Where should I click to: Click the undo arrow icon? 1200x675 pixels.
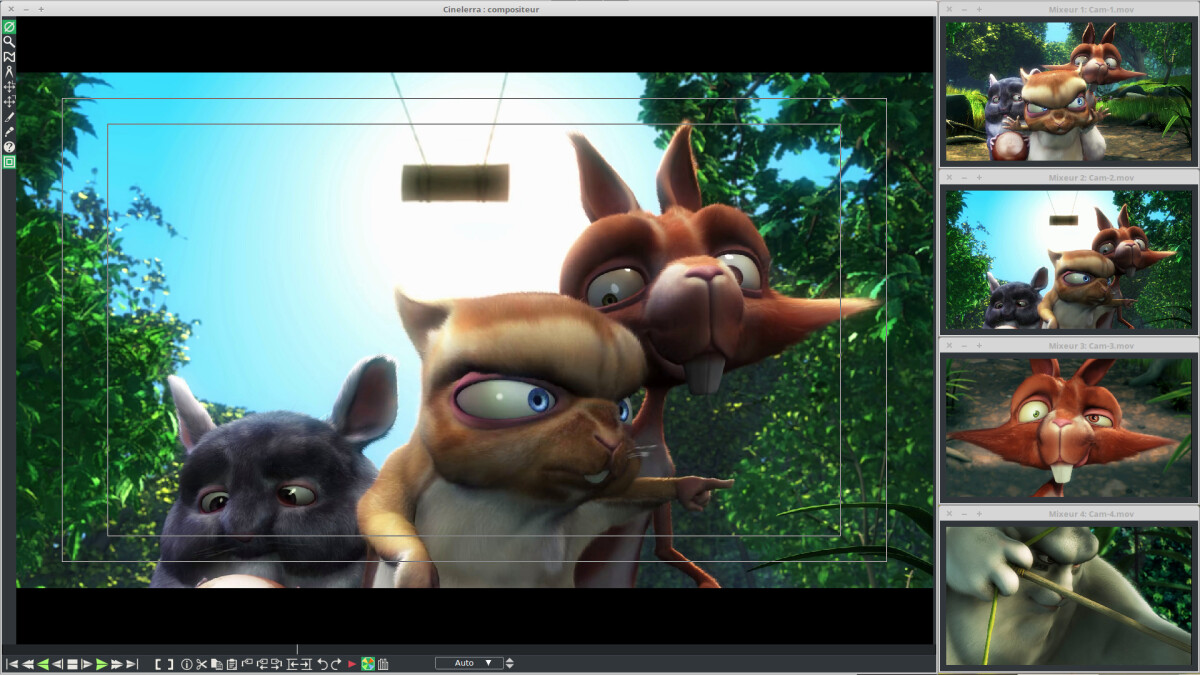click(322, 663)
